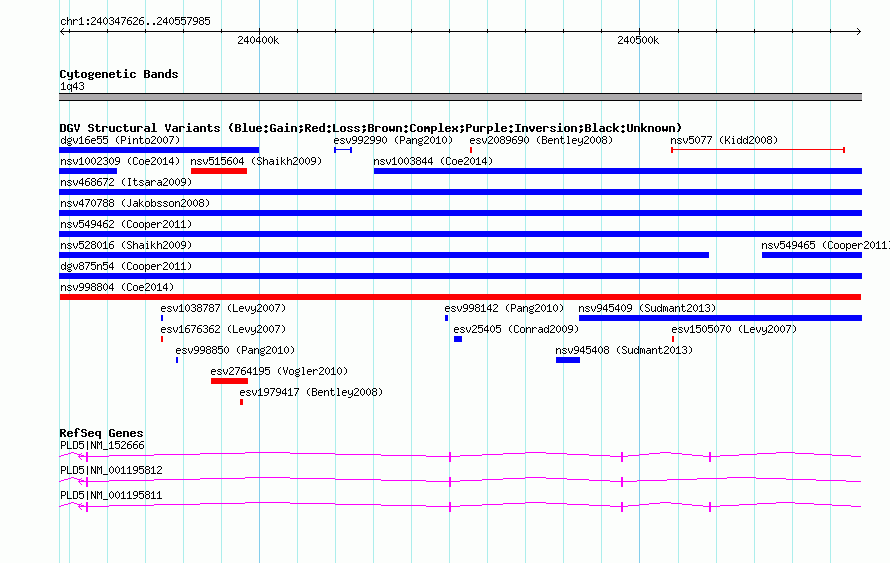Select the blue nsv528016 gain bar
Viewport: 890px width, 563px height.
coord(384,255)
